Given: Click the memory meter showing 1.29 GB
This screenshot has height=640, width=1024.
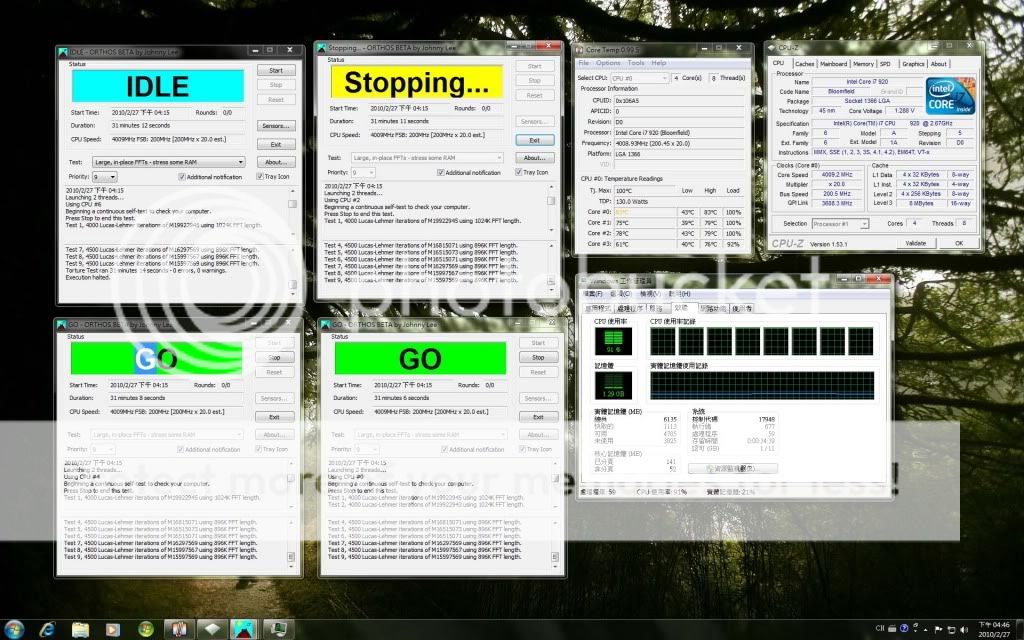Looking at the screenshot, I should pos(613,385).
